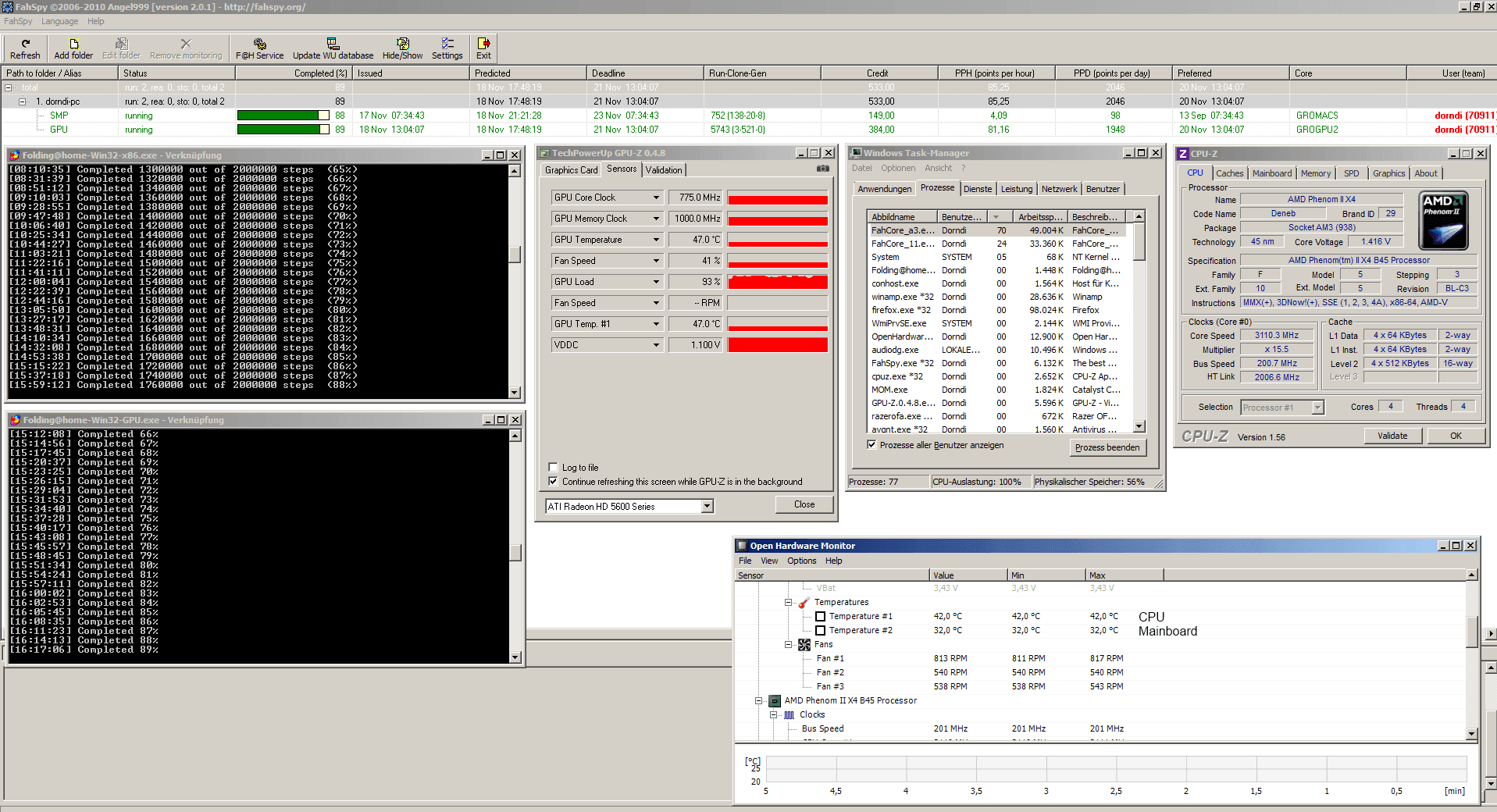Click the Close button in GPU-Z
1497x812 pixels.
tap(804, 504)
